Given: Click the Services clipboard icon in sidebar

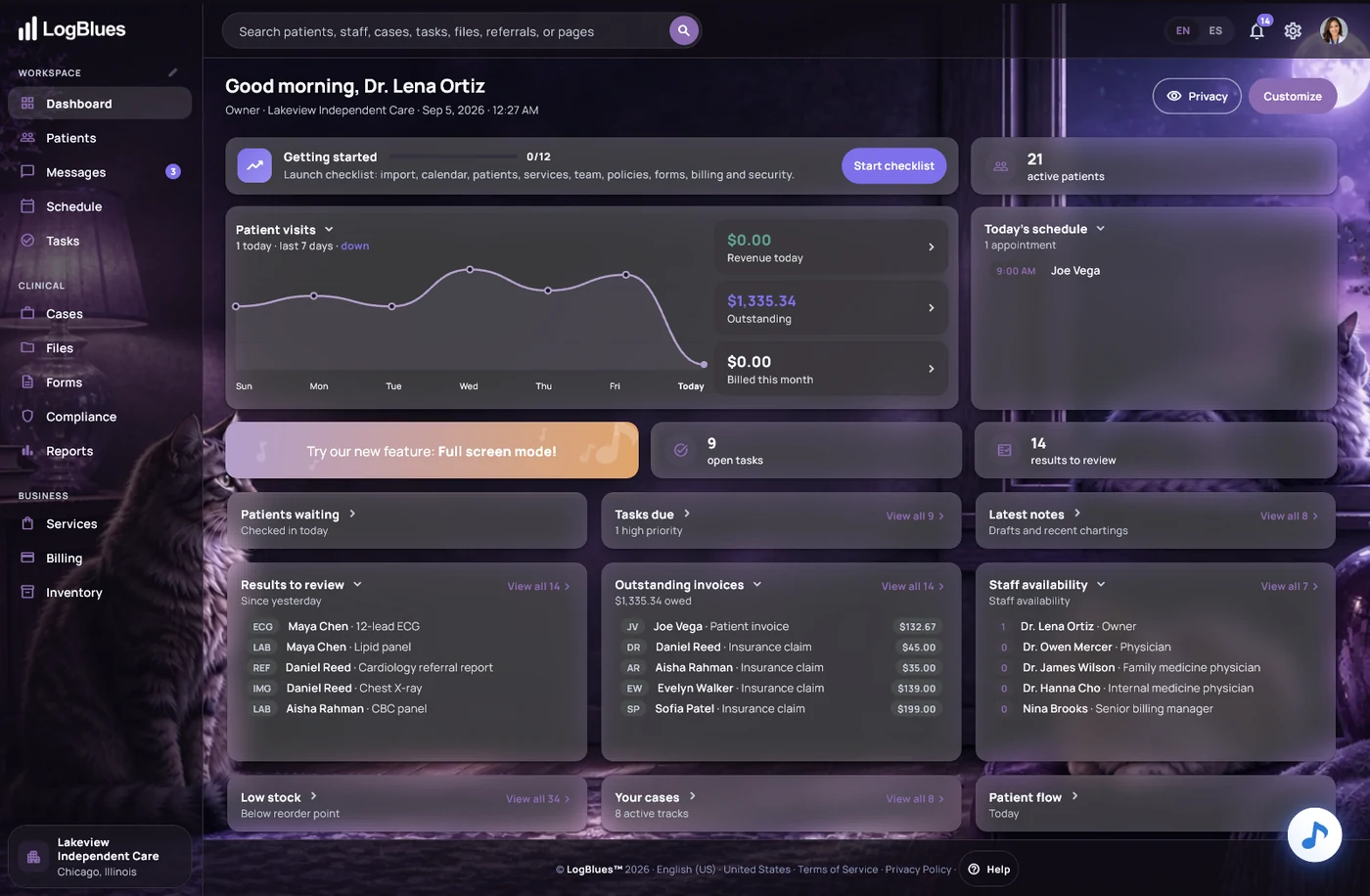Looking at the screenshot, I should click(x=27, y=523).
